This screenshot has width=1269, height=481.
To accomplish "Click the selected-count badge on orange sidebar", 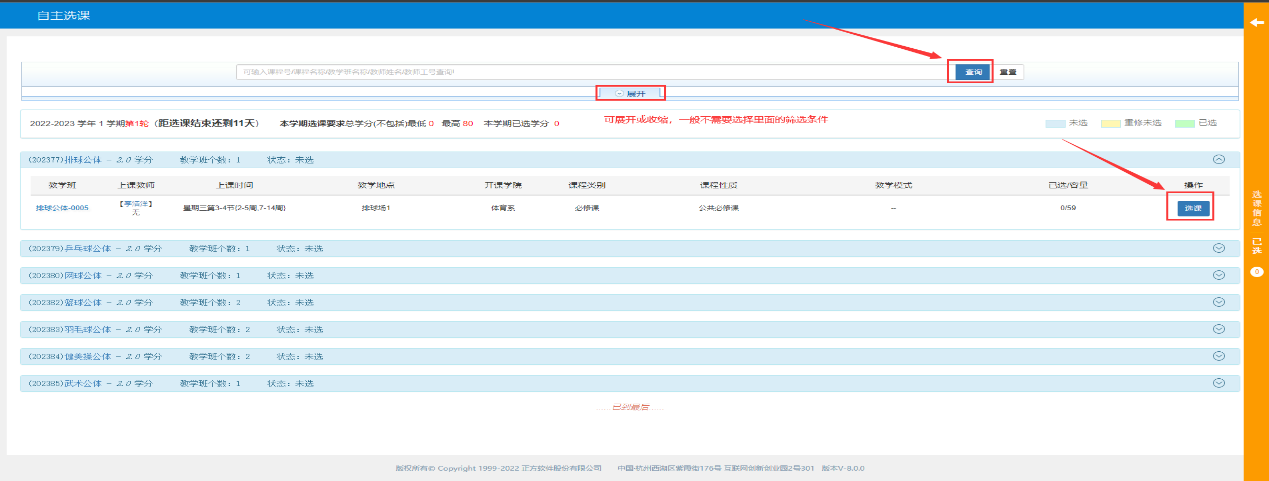I will click(1257, 271).
